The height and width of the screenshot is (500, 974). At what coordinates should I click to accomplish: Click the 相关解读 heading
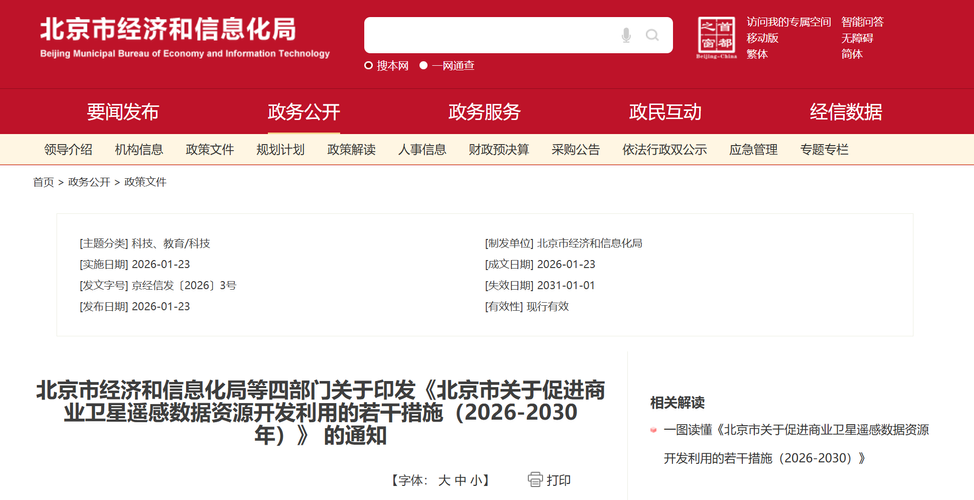pyautogui.click(x=677, y=402)
